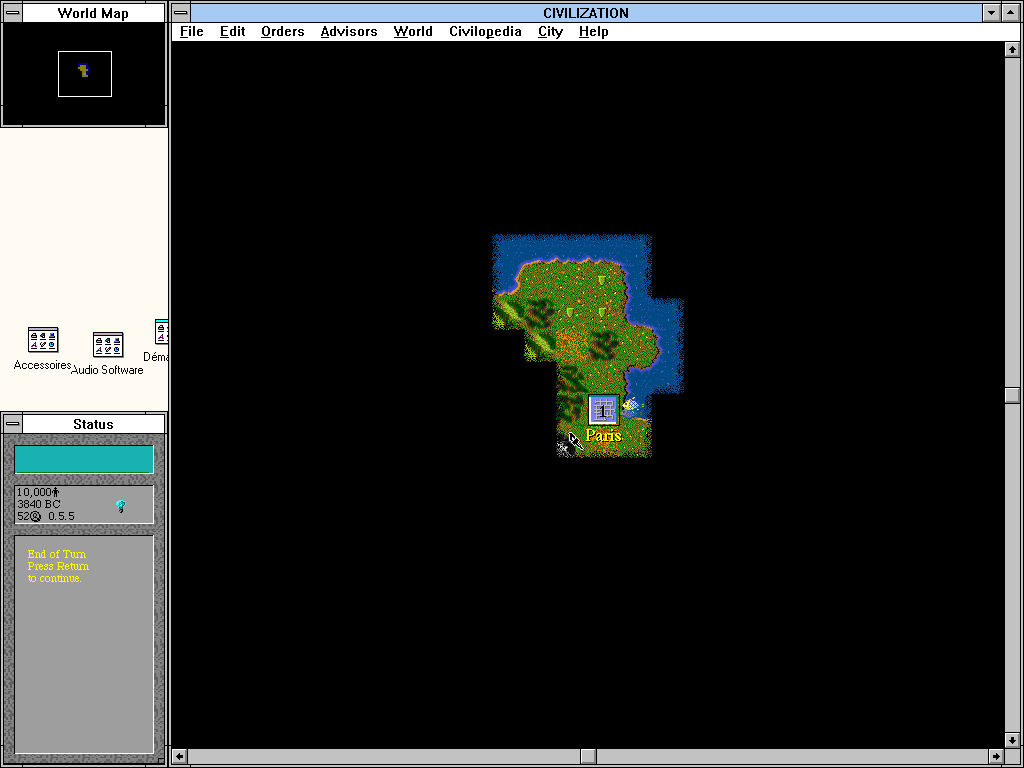Click the science lightbulb icon in Status

(121, 505)
